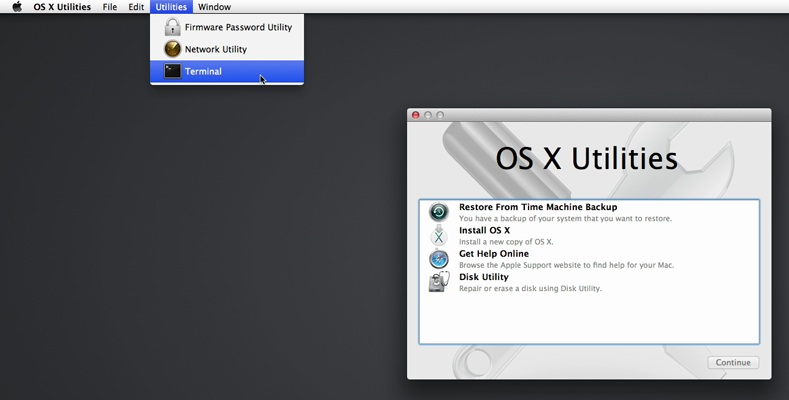789x400 pixels.
Task: Click the Safari compass icon
Action: pyautogui.click(x=439, y=259)
